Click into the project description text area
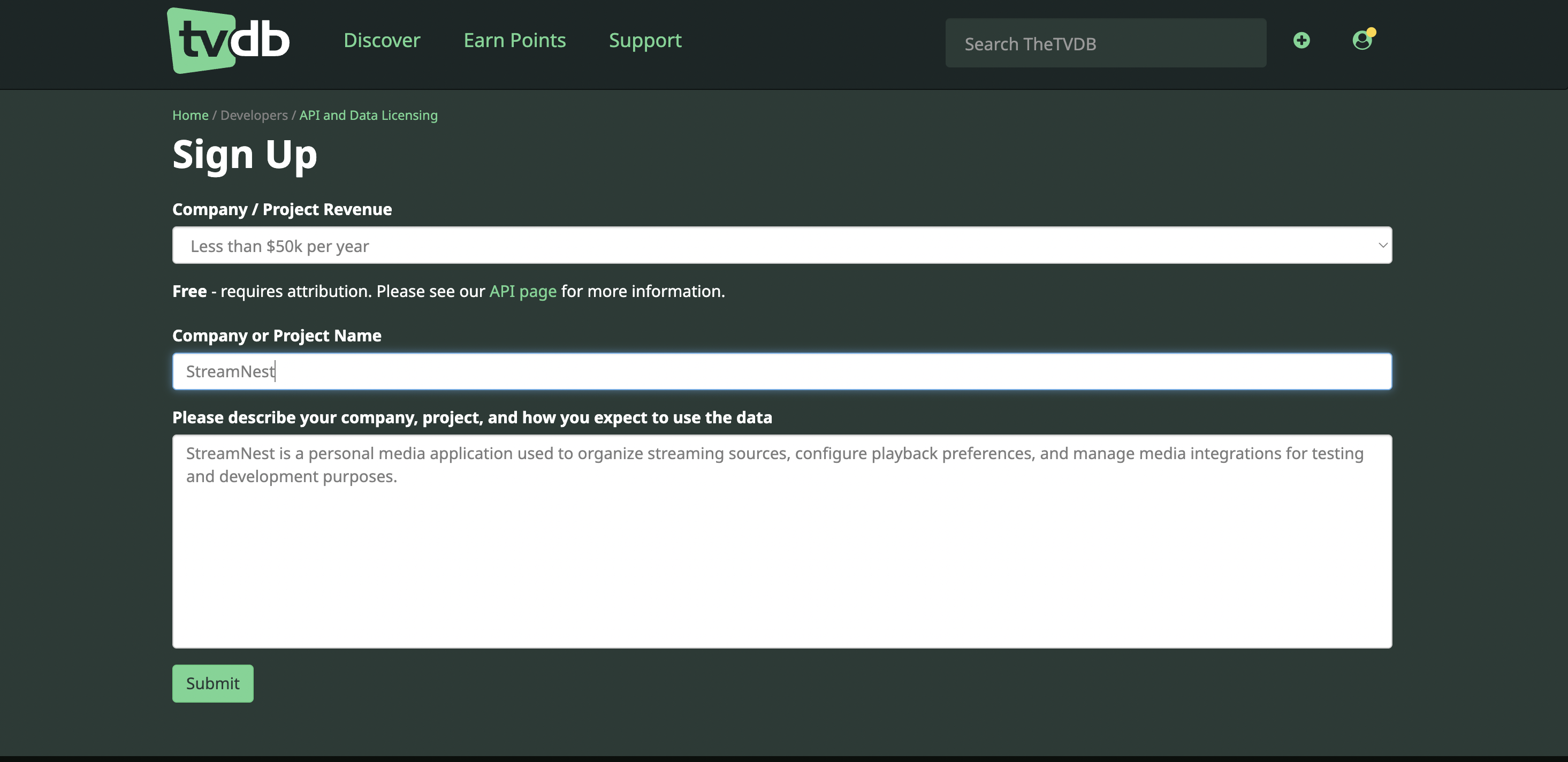 click(781, 541)
